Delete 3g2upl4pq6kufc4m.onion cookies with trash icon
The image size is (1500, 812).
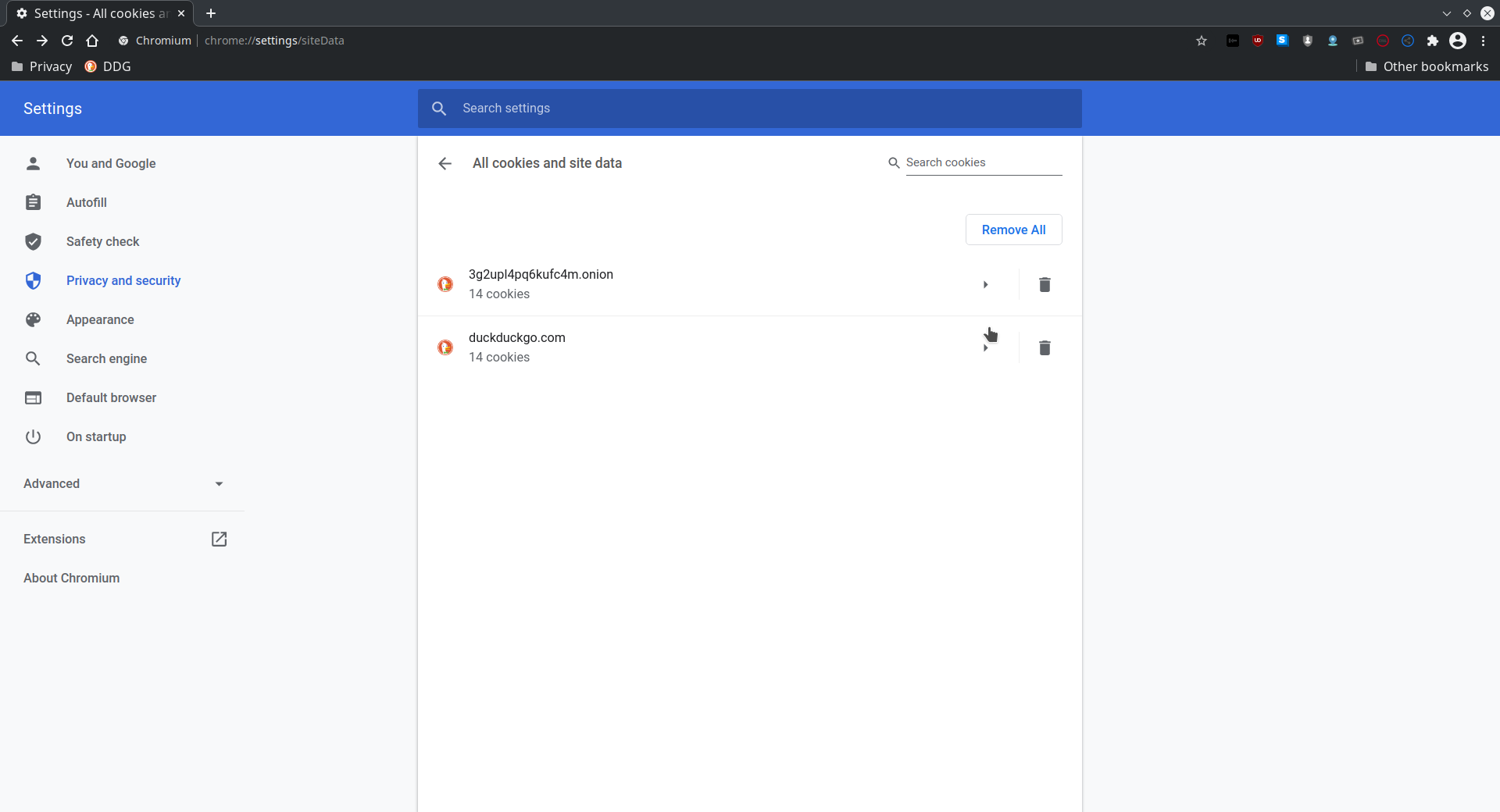1045,284
